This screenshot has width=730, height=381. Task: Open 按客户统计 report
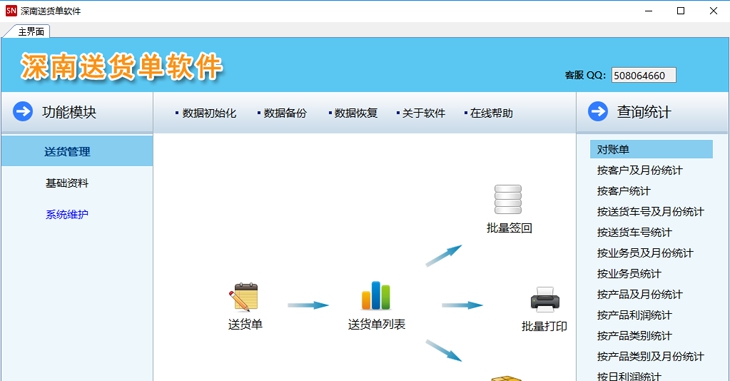pyautogui.click(x=623, y=191)
